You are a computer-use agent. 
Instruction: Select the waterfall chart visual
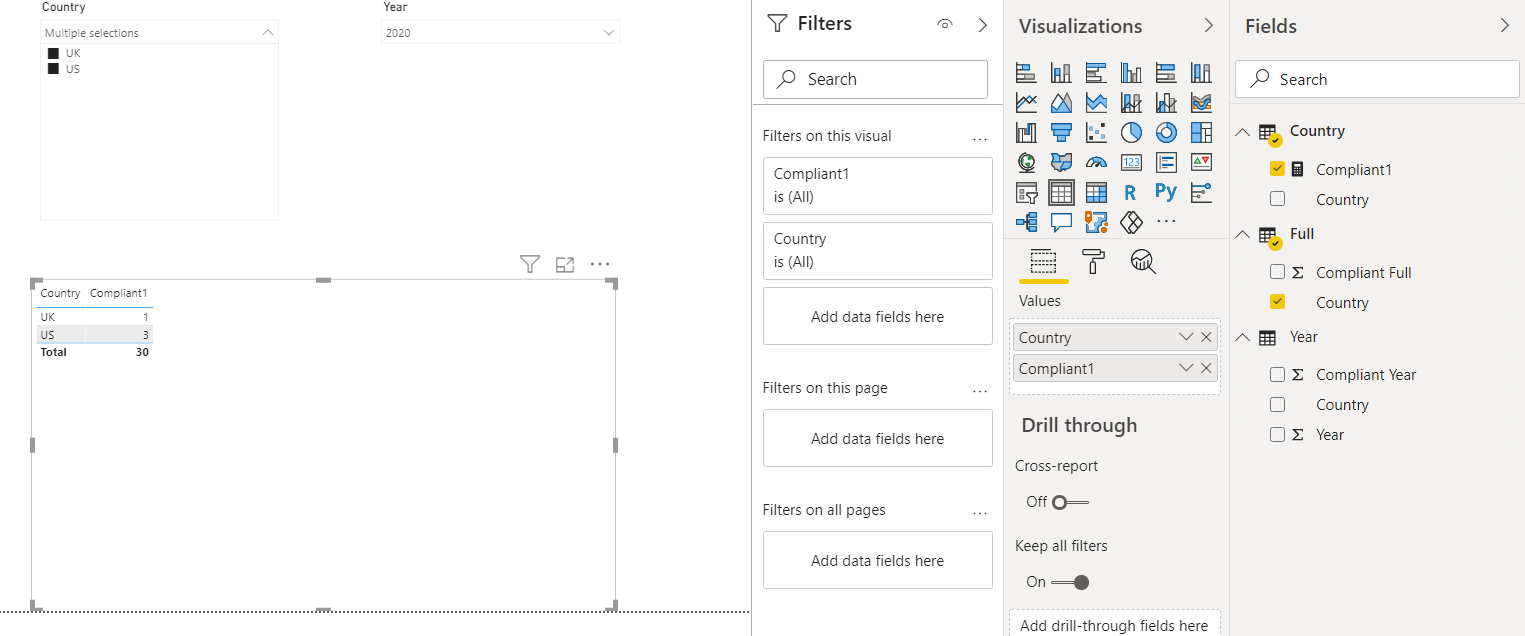click(1026, 132)
